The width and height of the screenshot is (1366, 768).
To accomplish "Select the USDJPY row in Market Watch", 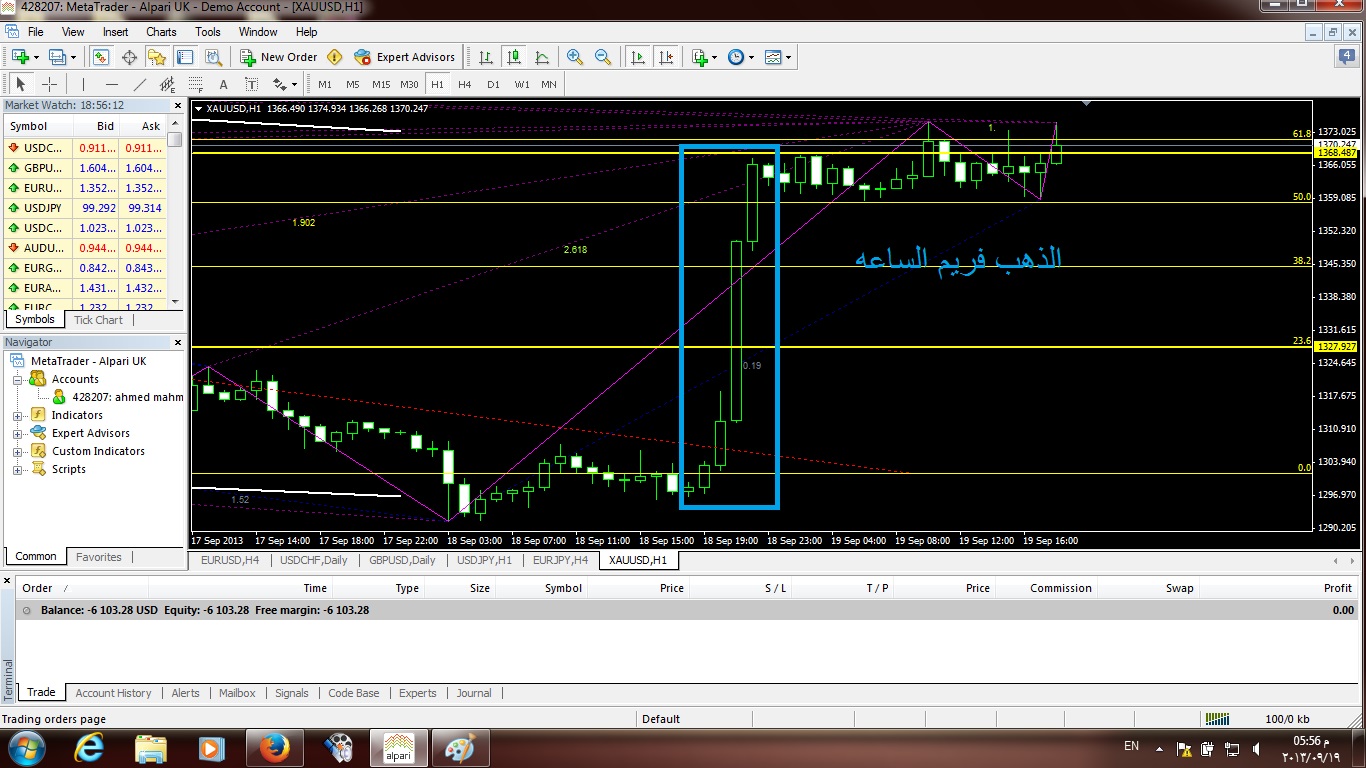I will click(84, 208).
